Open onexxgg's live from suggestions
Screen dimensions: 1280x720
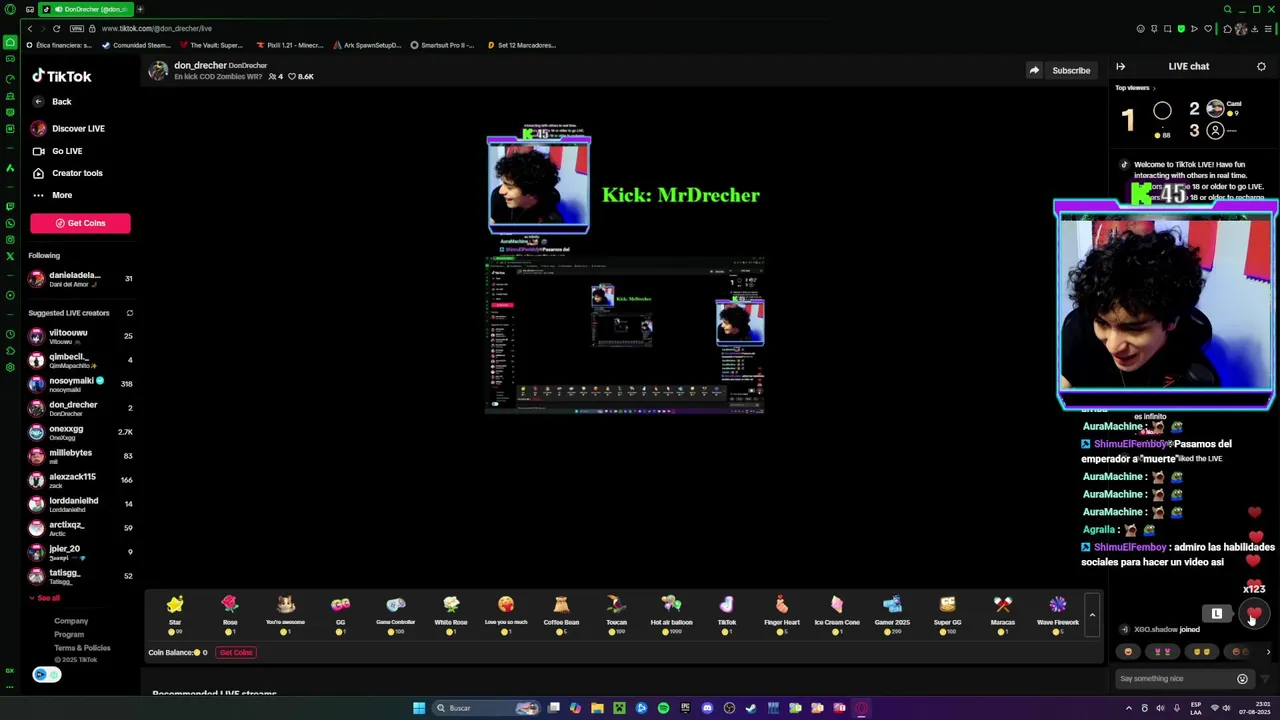[80, 432]
